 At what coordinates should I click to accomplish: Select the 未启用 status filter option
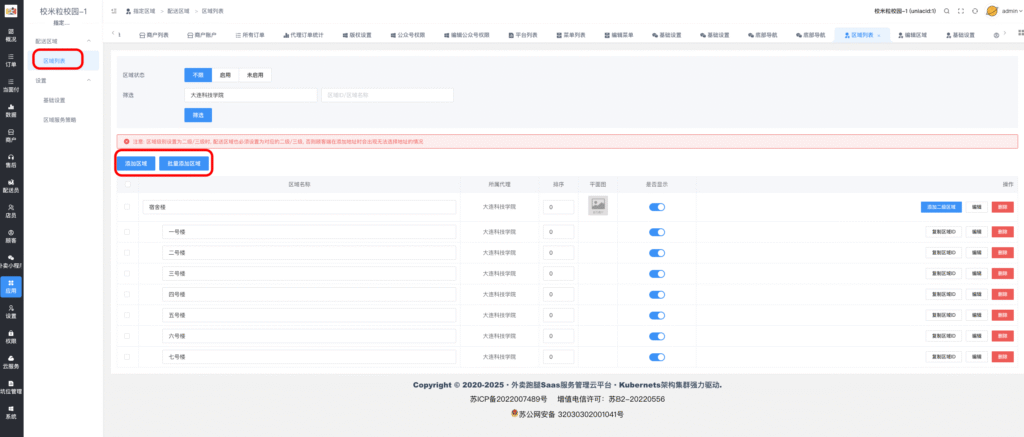255,75
